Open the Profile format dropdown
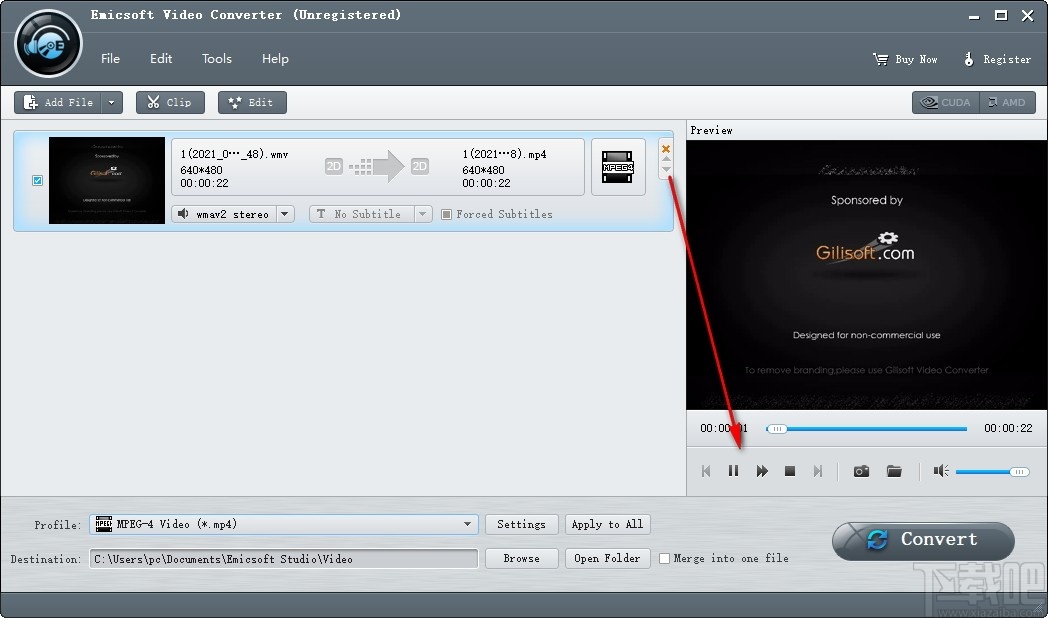The image size is (1048, 618). click(466, 524)
